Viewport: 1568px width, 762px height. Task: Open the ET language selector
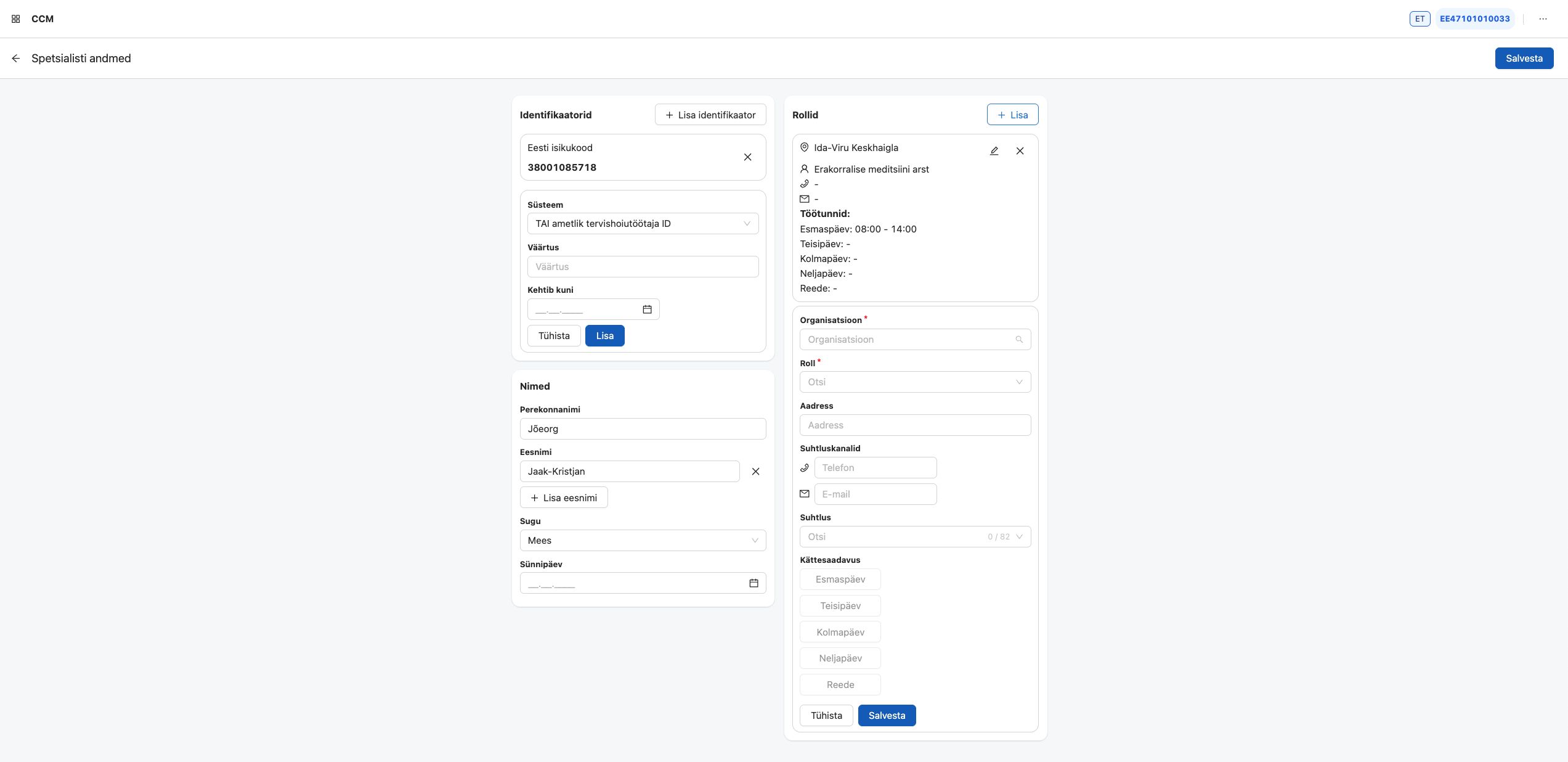coord(1420,18)
